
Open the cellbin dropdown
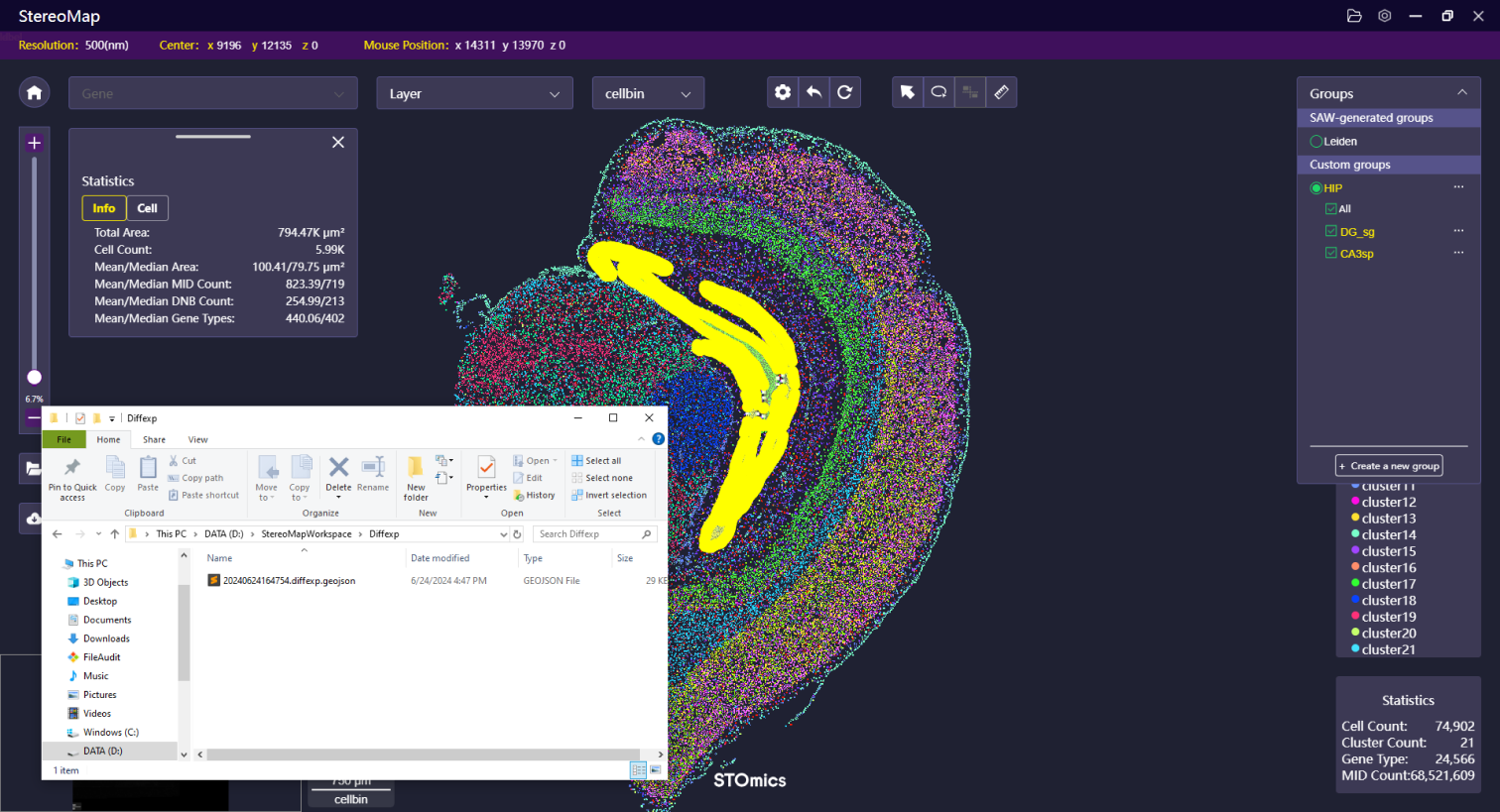tap(648, 93)
